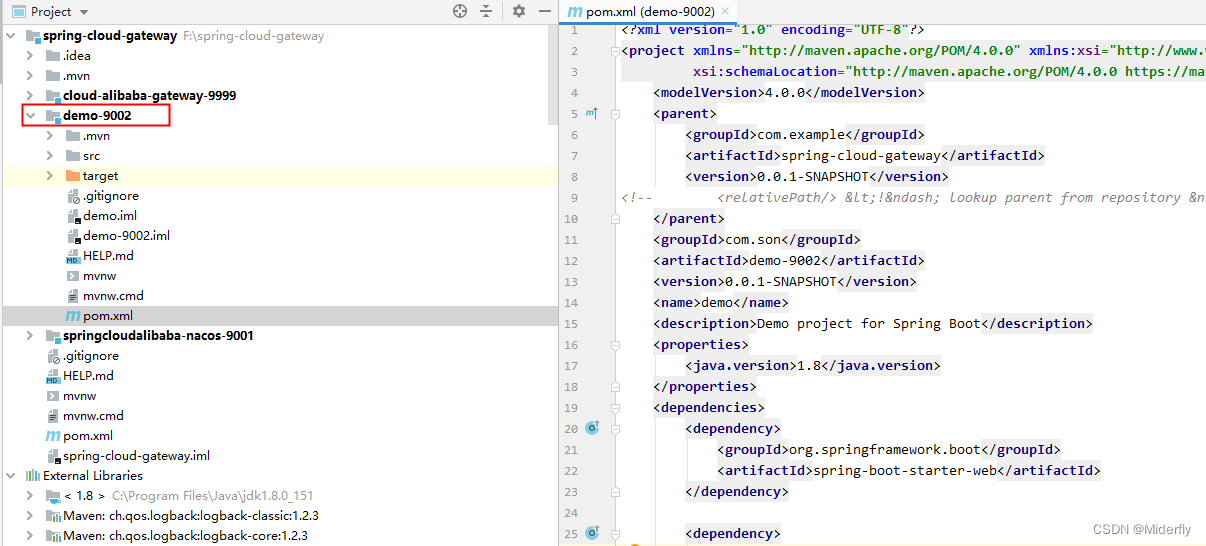Switch to the pom.xml (demo-9002) tab
Viewport: 1206px width, 546px height.
click(x=649, y=12)
